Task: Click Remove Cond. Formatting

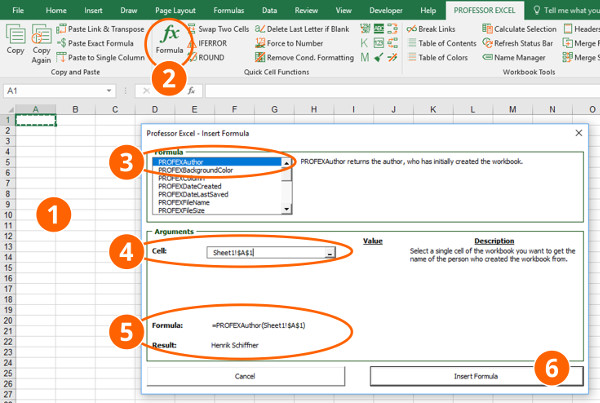Action: (x=305, y=58)
